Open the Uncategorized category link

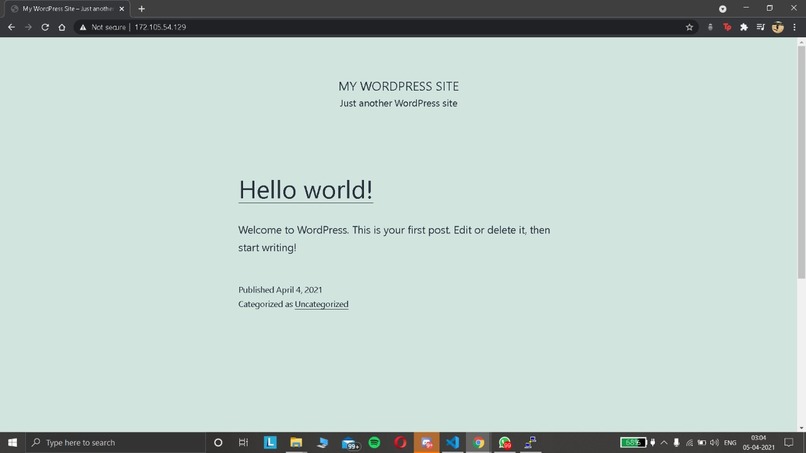(321, 304)
